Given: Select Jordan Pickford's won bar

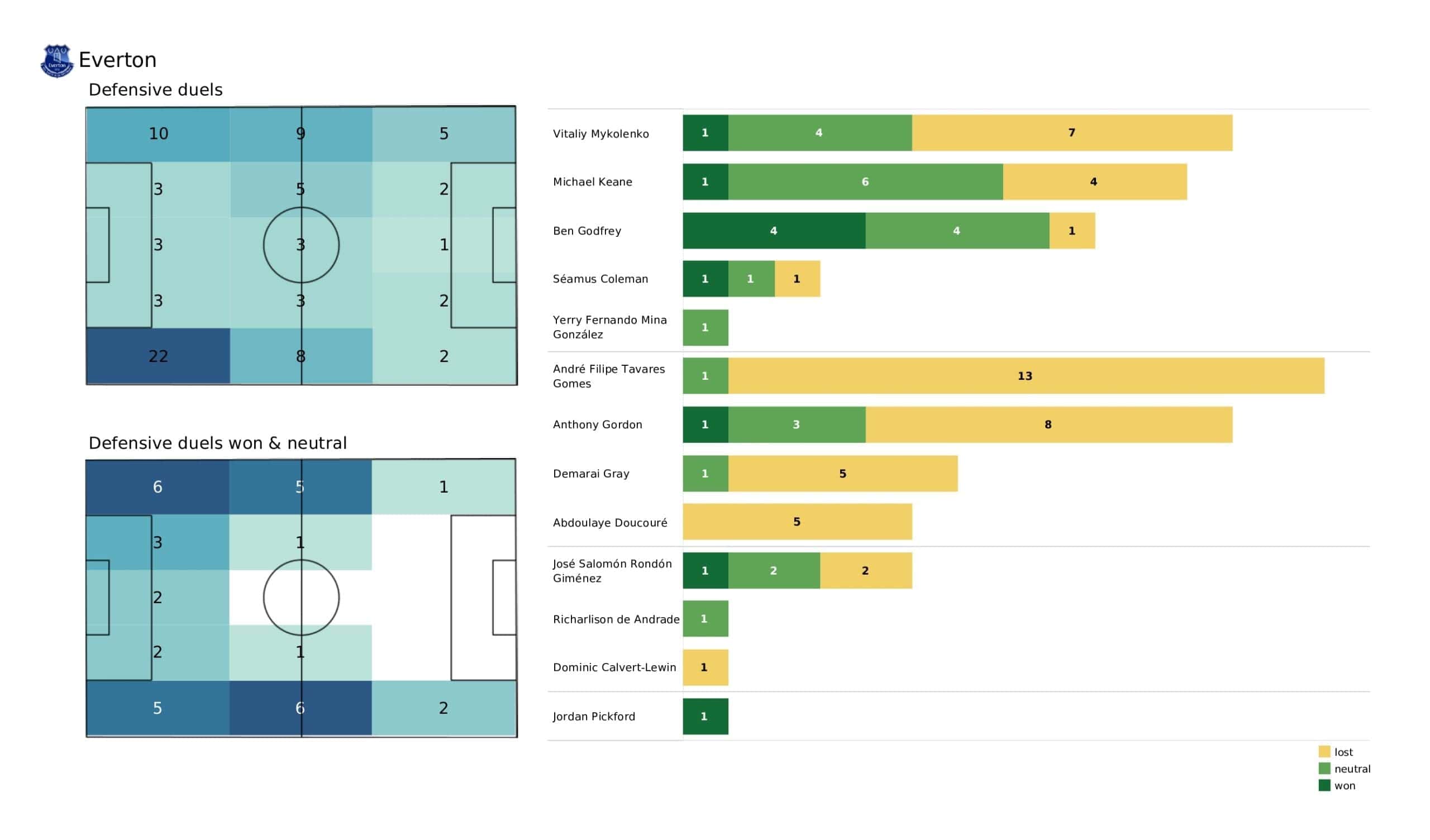Looking at the screenshot, I should click(x=706, y=717).
